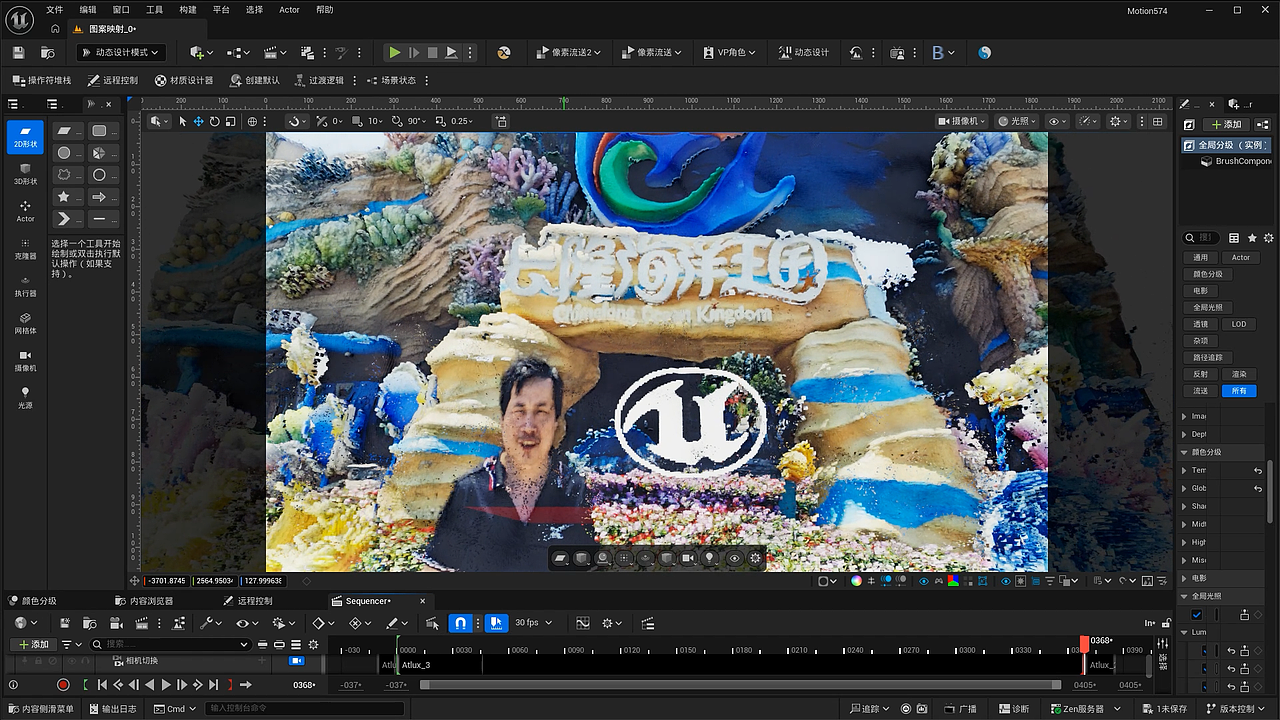Open the 输出日志 panel
1280x720 pixels.
(x=113, y=709)
